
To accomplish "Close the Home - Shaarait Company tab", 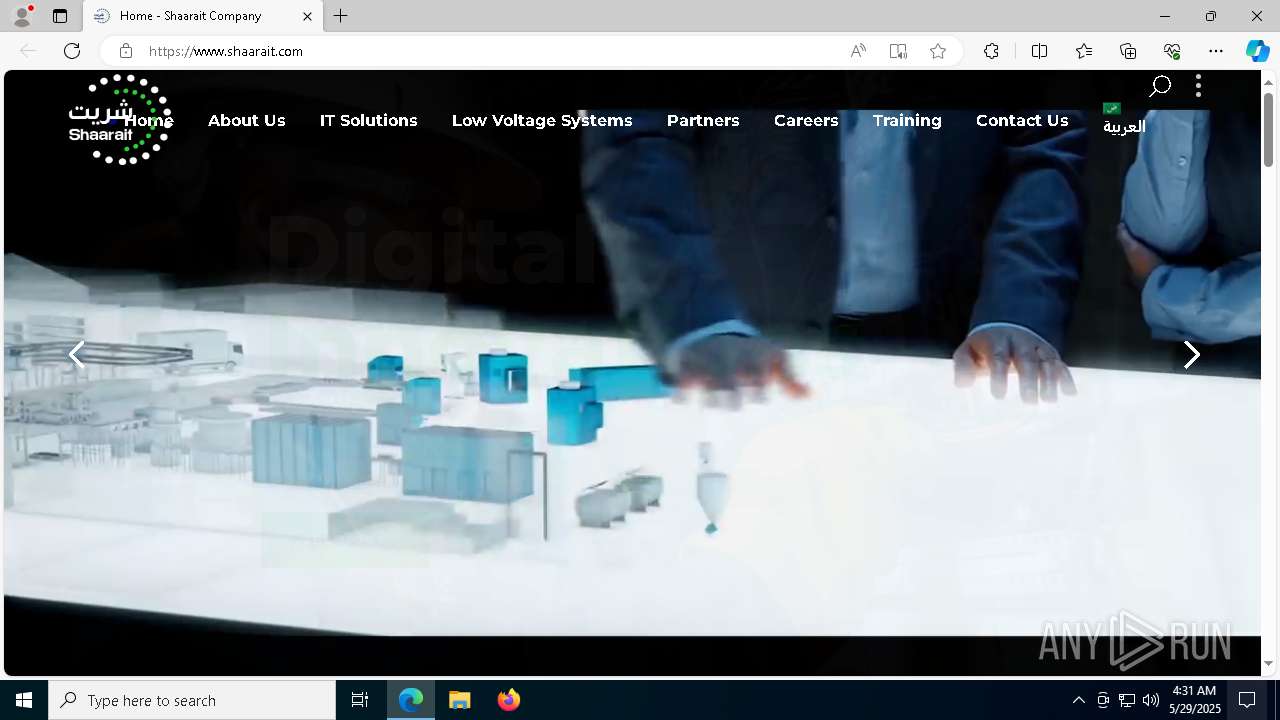I will point(307,16).
